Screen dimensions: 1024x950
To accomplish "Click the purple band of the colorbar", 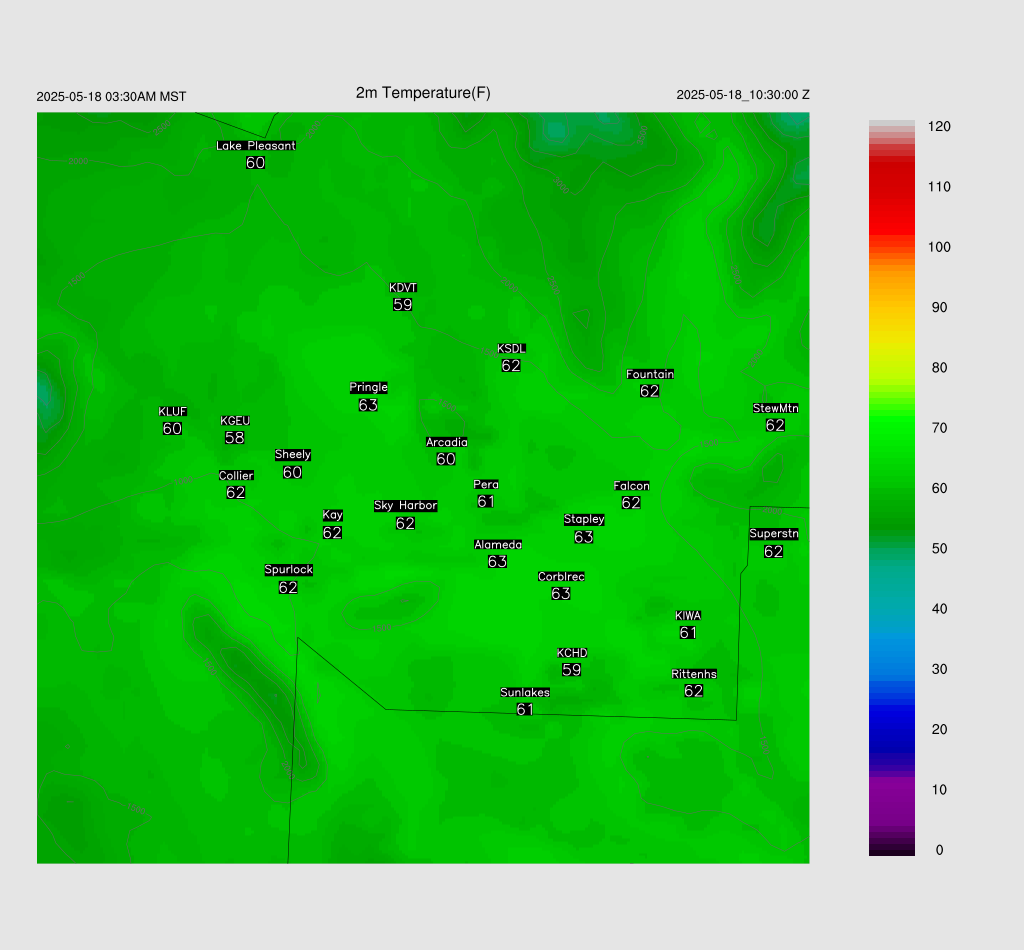I will click(891, 800).
